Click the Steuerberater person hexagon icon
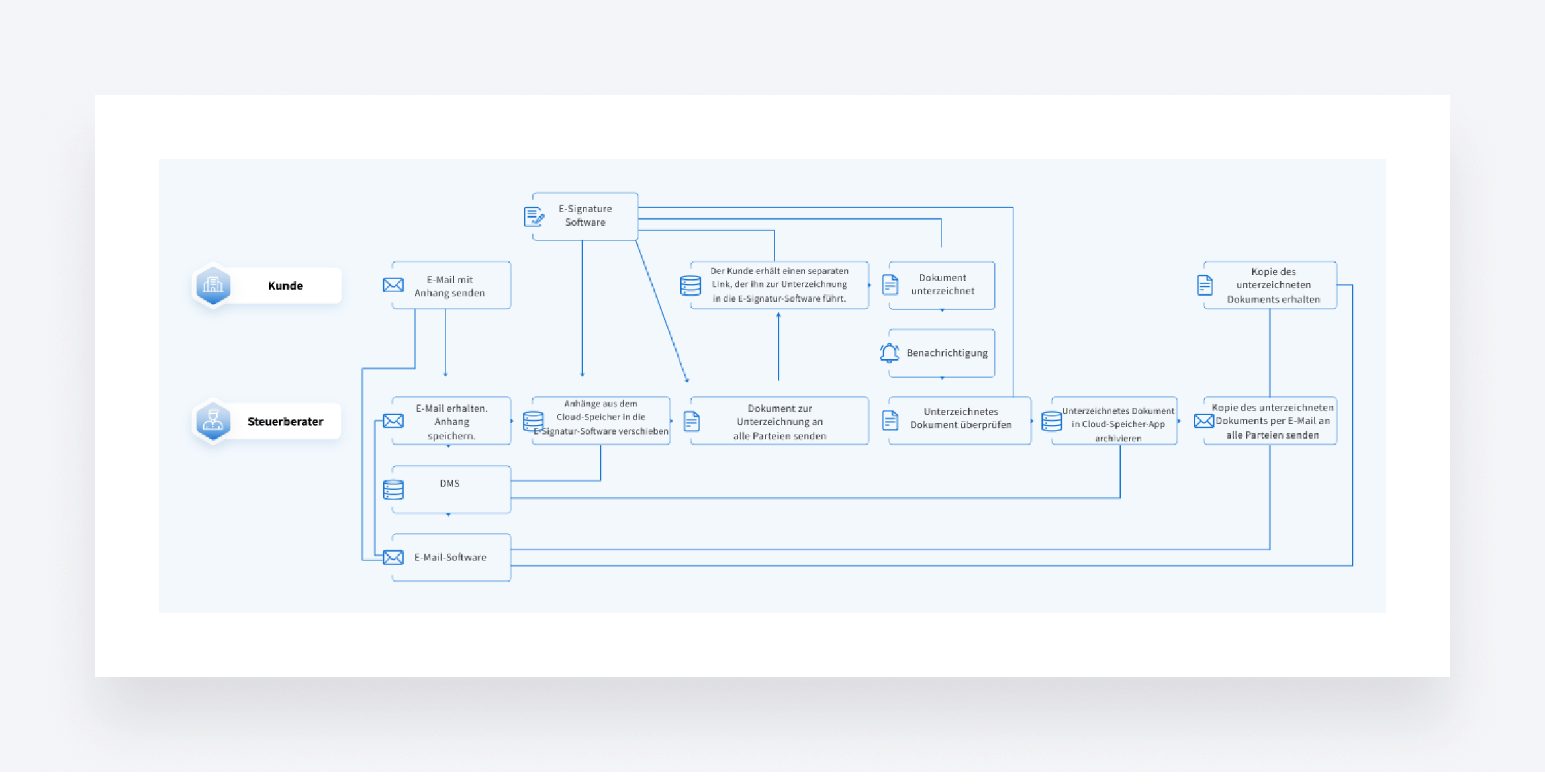This screenshot has width=1545, height=784. (x=213, y=421)
